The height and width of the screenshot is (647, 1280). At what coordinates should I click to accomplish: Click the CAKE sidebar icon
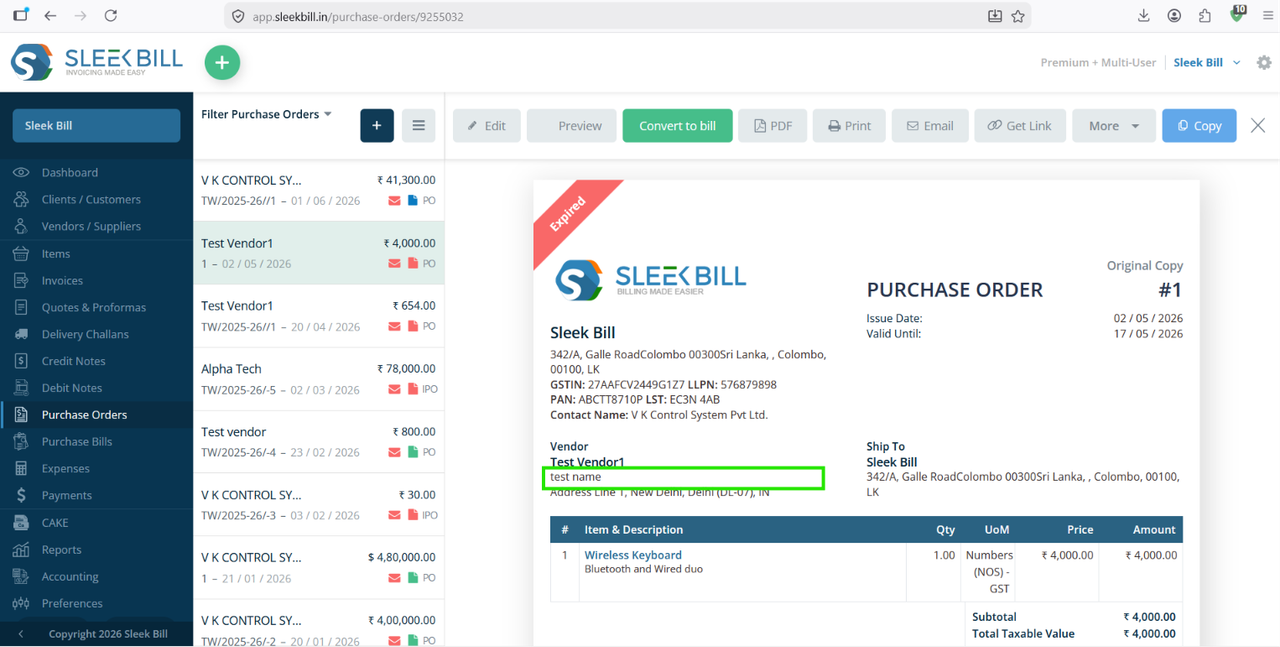[x=21, y=522]
